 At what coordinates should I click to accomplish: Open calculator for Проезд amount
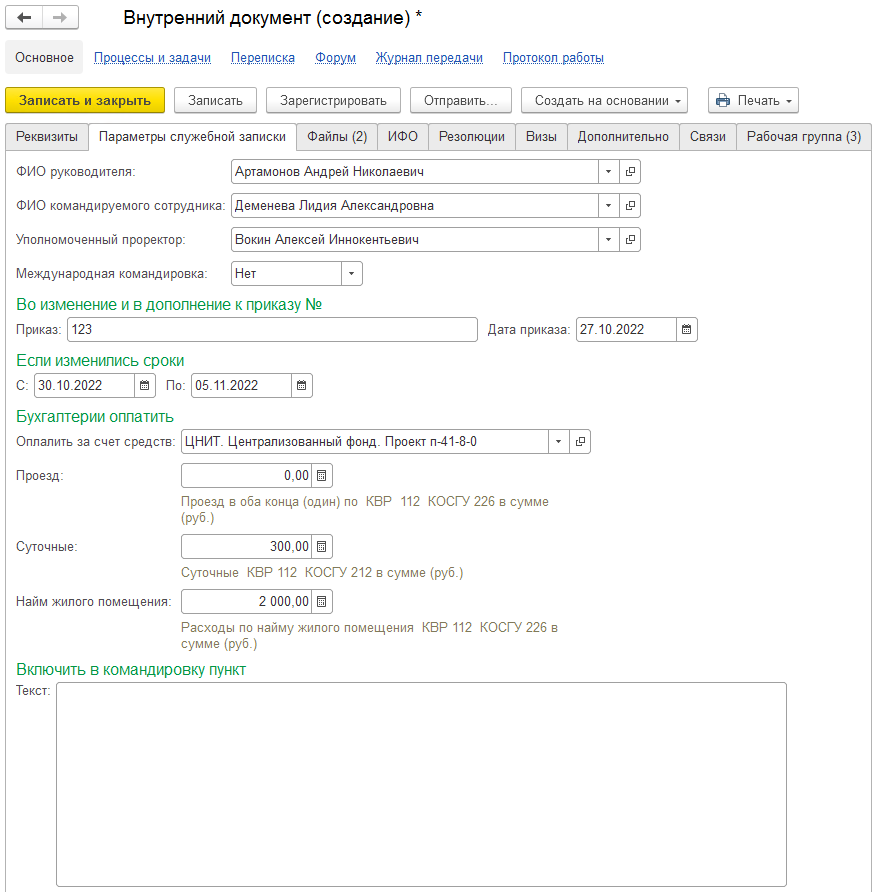click(321, 476)
